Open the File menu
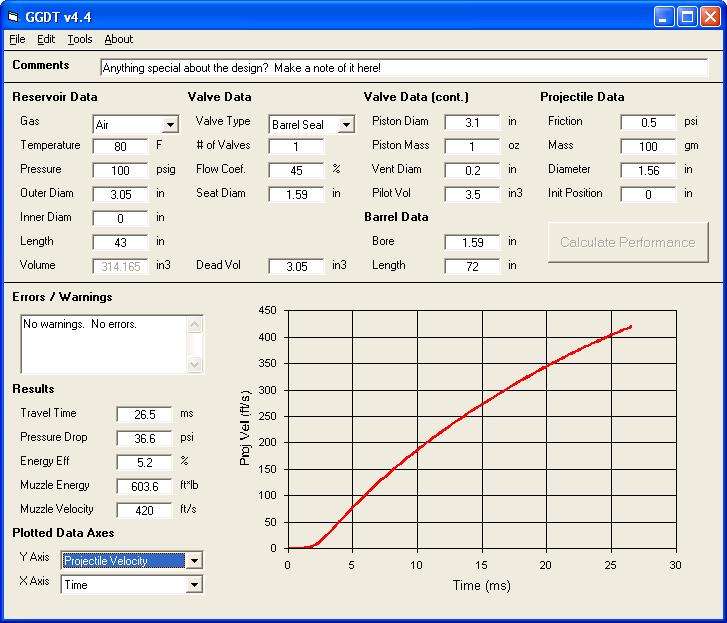 [17, 39]
